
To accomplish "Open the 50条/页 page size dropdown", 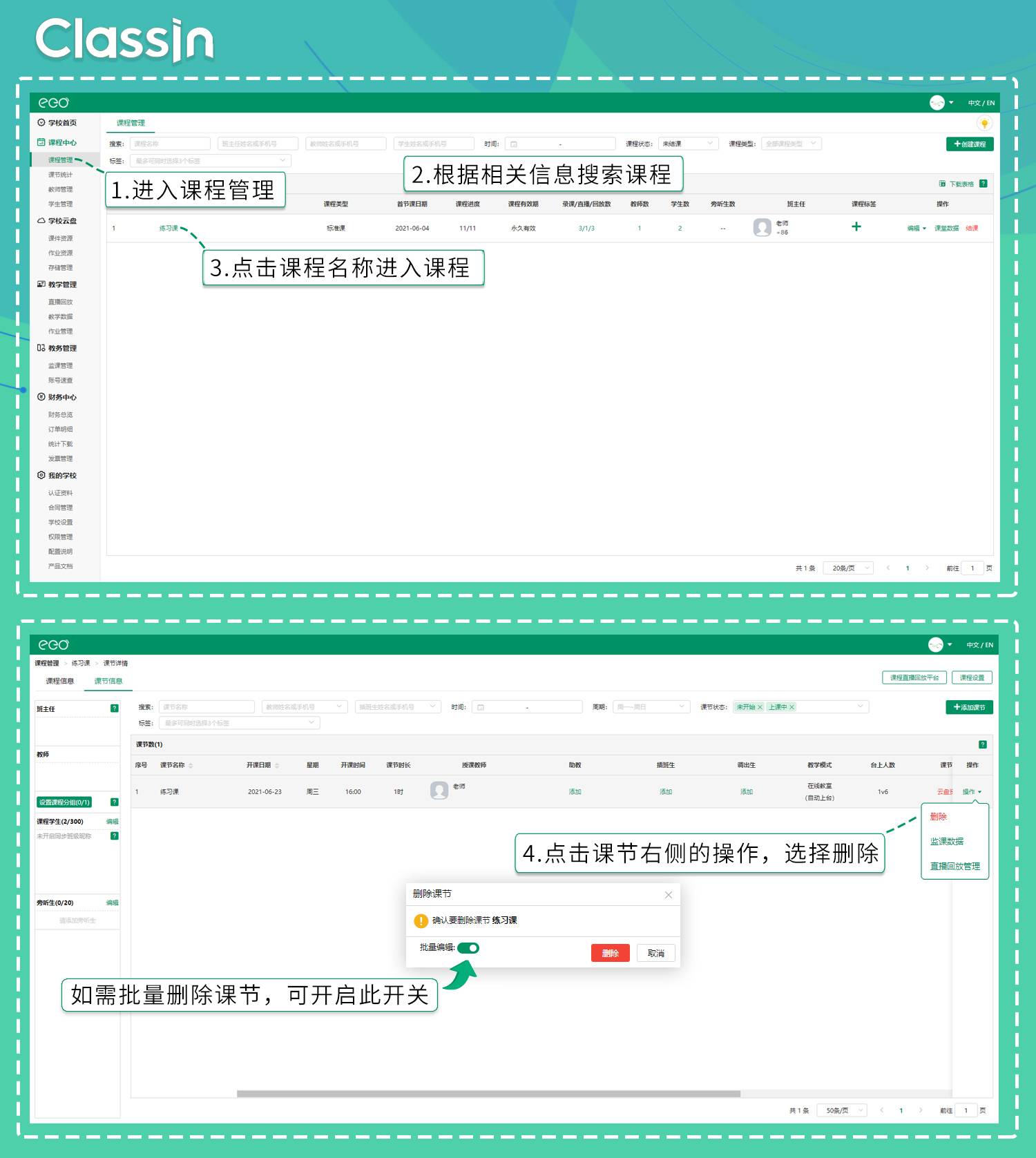I will [x=842, y=1110].
